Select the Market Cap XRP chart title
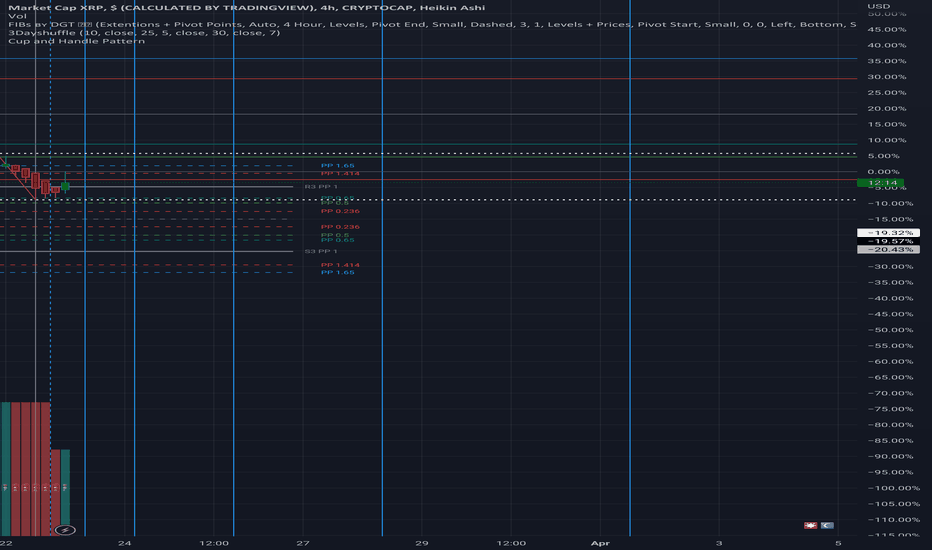The image size is (932, 550). [x=247, y=8]
